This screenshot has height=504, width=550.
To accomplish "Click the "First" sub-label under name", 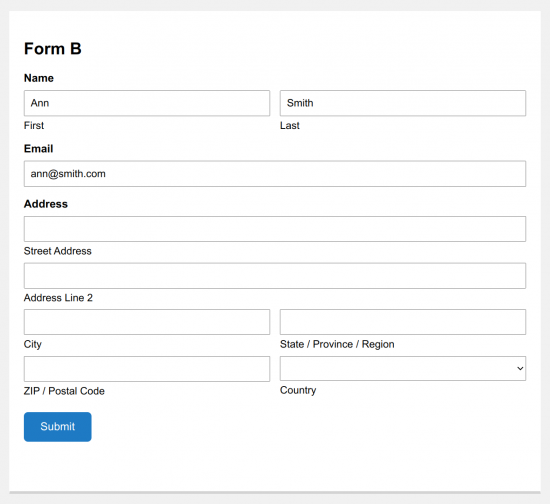I will point(34,126).
